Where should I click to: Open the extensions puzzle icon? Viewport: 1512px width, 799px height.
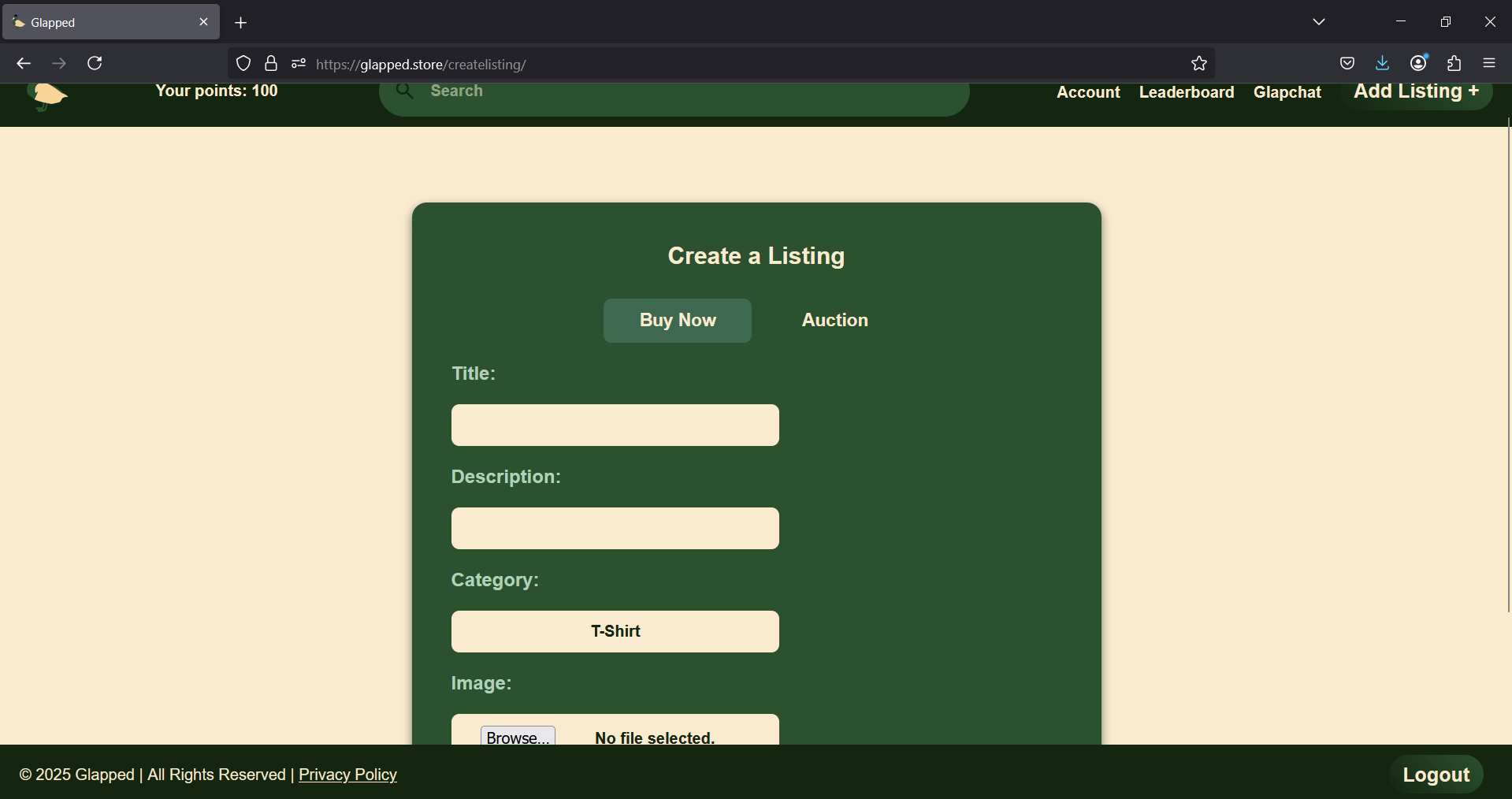click(x=1454, y=64)
